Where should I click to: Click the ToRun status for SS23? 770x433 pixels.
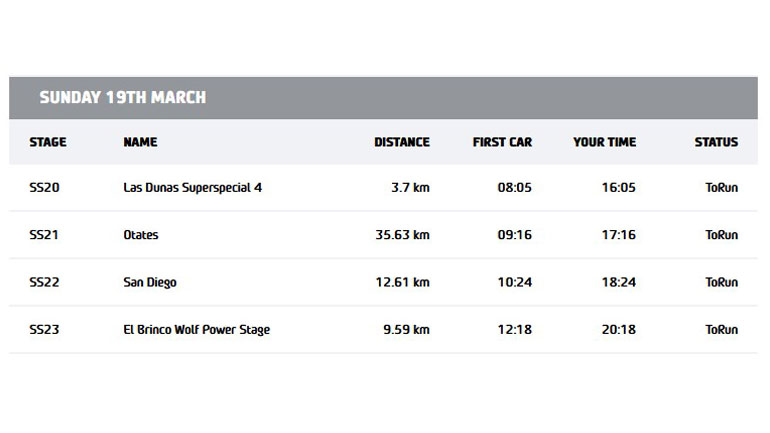[x=721, y=329]
